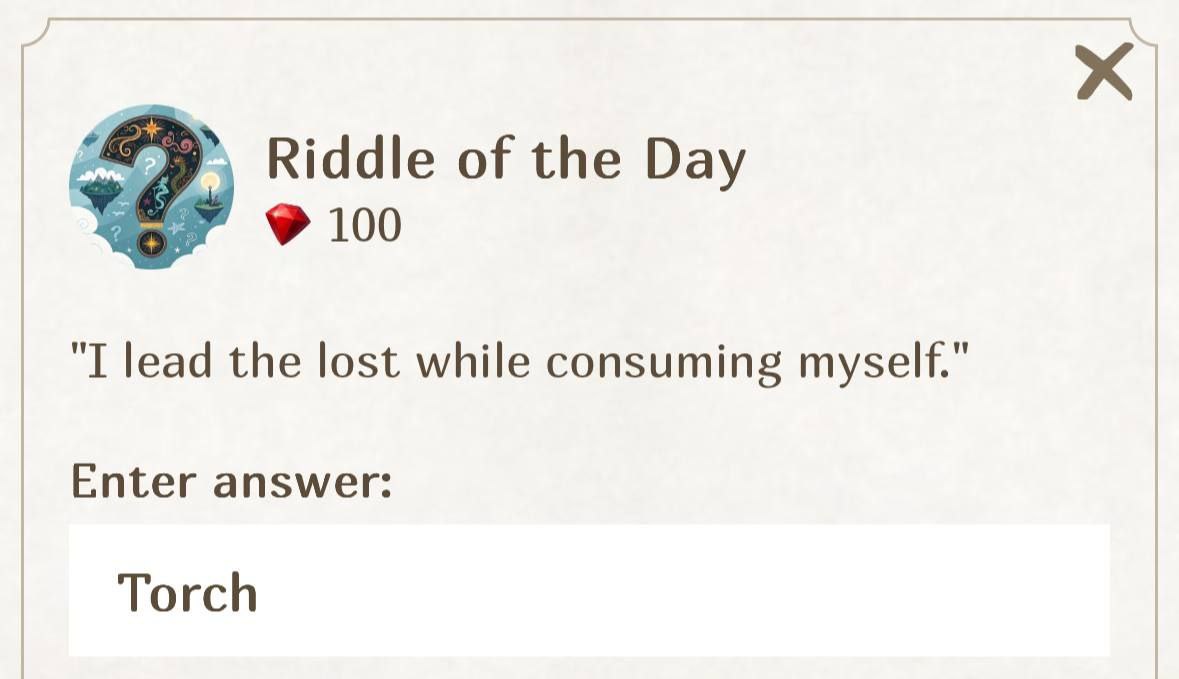
Task: Place cursor in empty space after "Torch"
Action: coord(700,590)
